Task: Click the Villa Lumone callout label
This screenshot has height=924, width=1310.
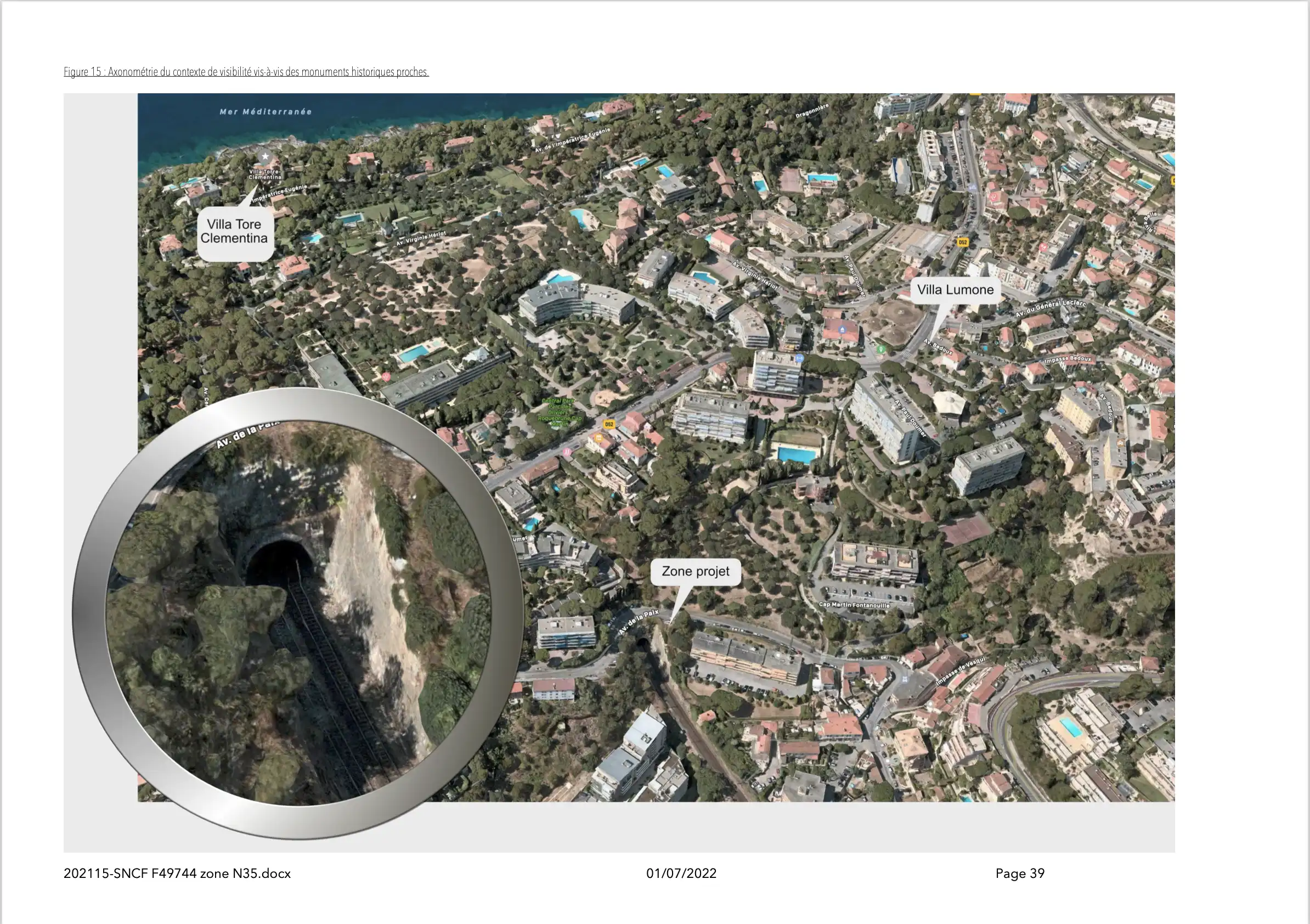Action: point(955,290)
